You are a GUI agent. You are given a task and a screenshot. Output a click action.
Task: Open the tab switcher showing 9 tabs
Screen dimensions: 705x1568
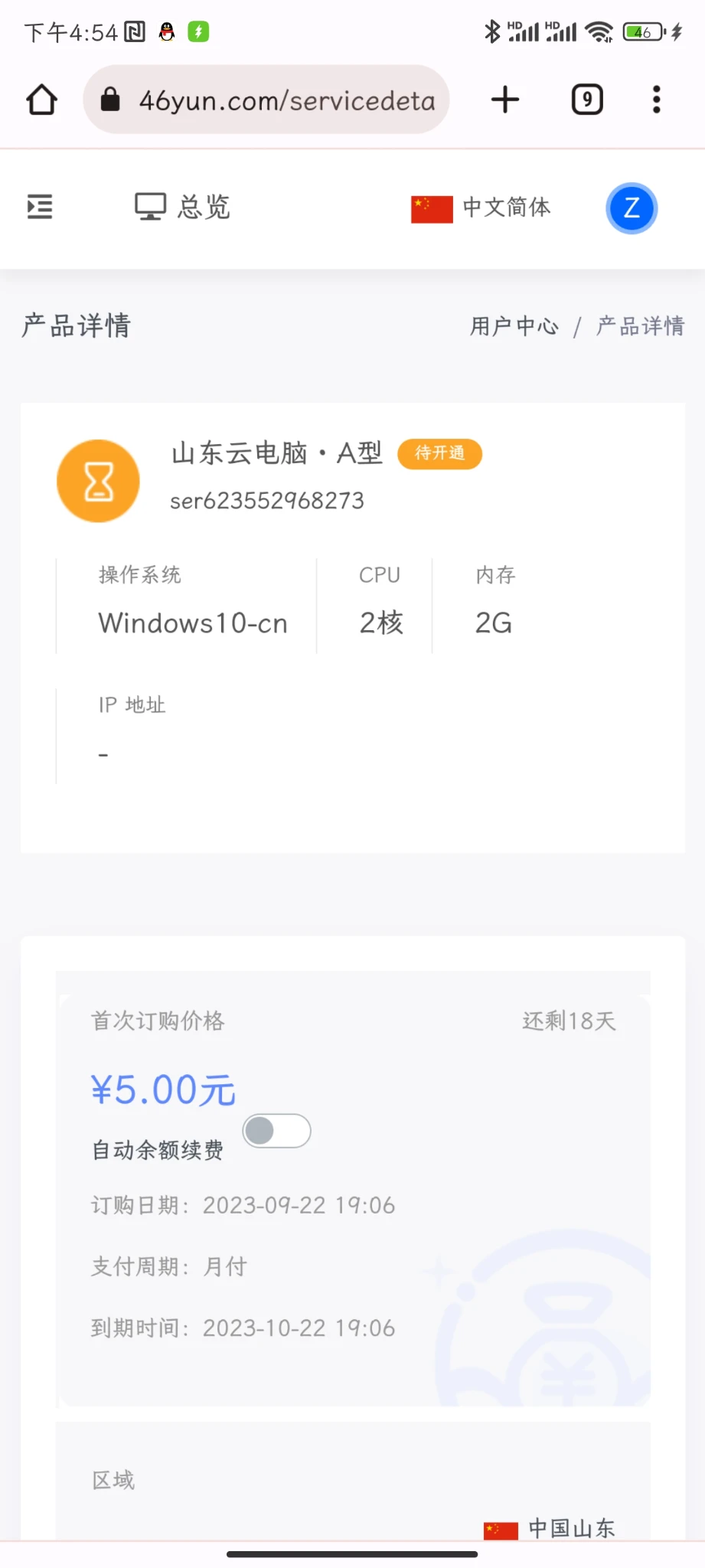pyautogui.click(x=587, y=100)
